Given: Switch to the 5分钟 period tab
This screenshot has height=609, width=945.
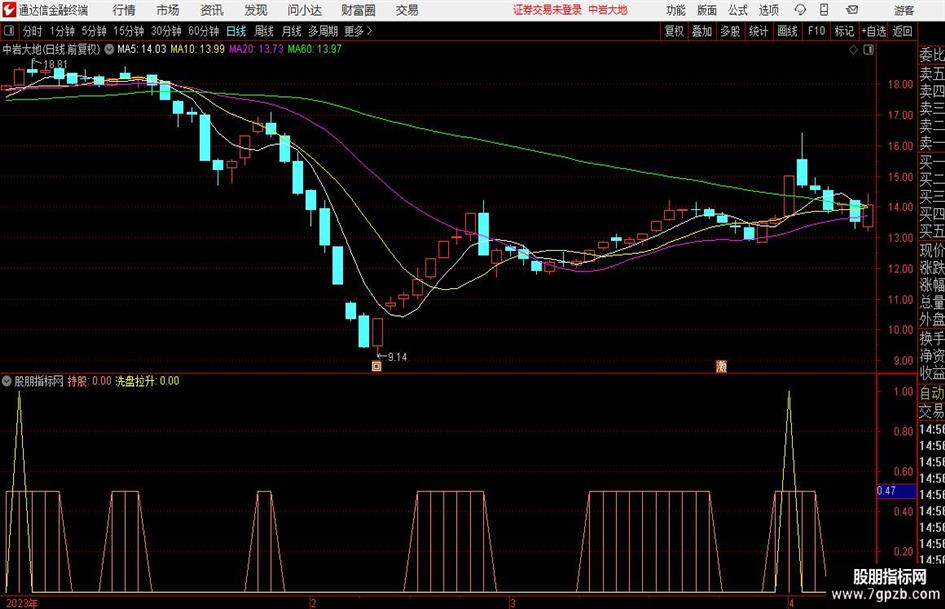Looking at the screenshot, I should tap(94, 31).
